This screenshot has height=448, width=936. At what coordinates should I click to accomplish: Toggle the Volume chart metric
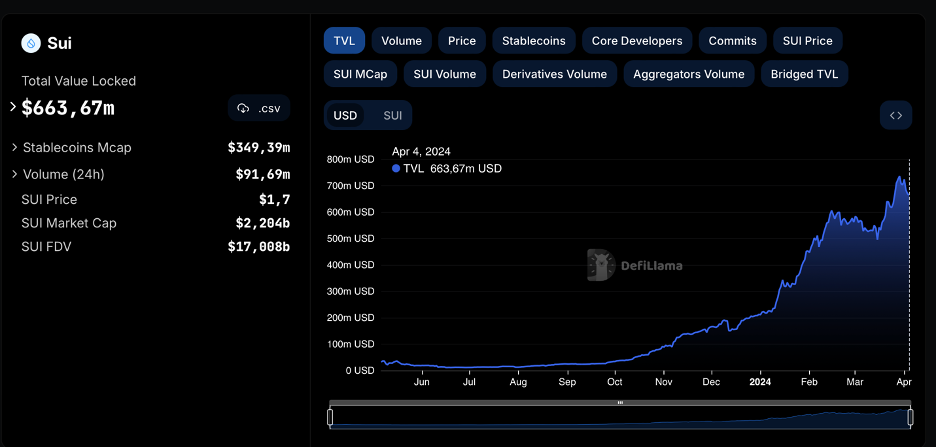[x=402, y=41]
